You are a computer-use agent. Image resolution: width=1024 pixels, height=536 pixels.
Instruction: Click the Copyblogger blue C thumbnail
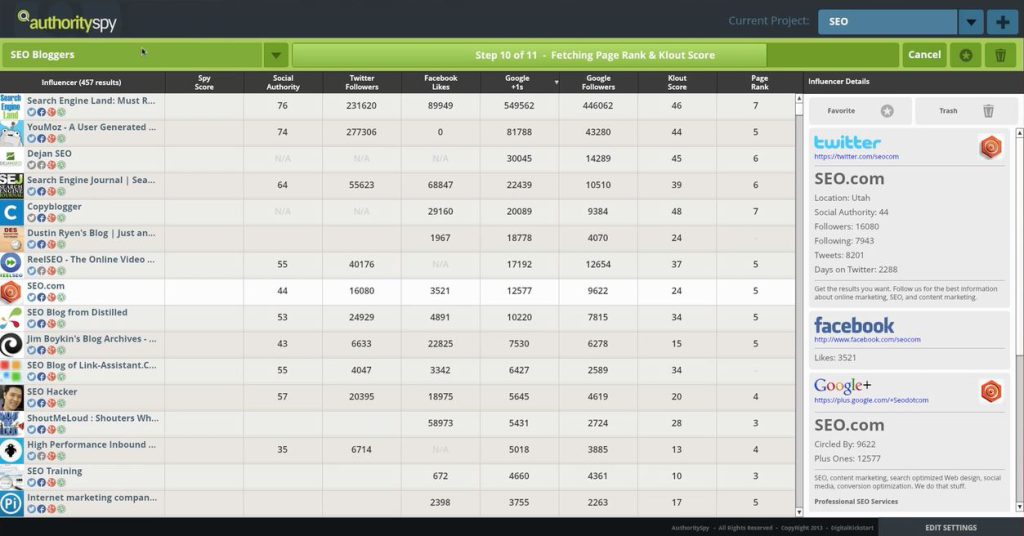click(x=11, y=212)
